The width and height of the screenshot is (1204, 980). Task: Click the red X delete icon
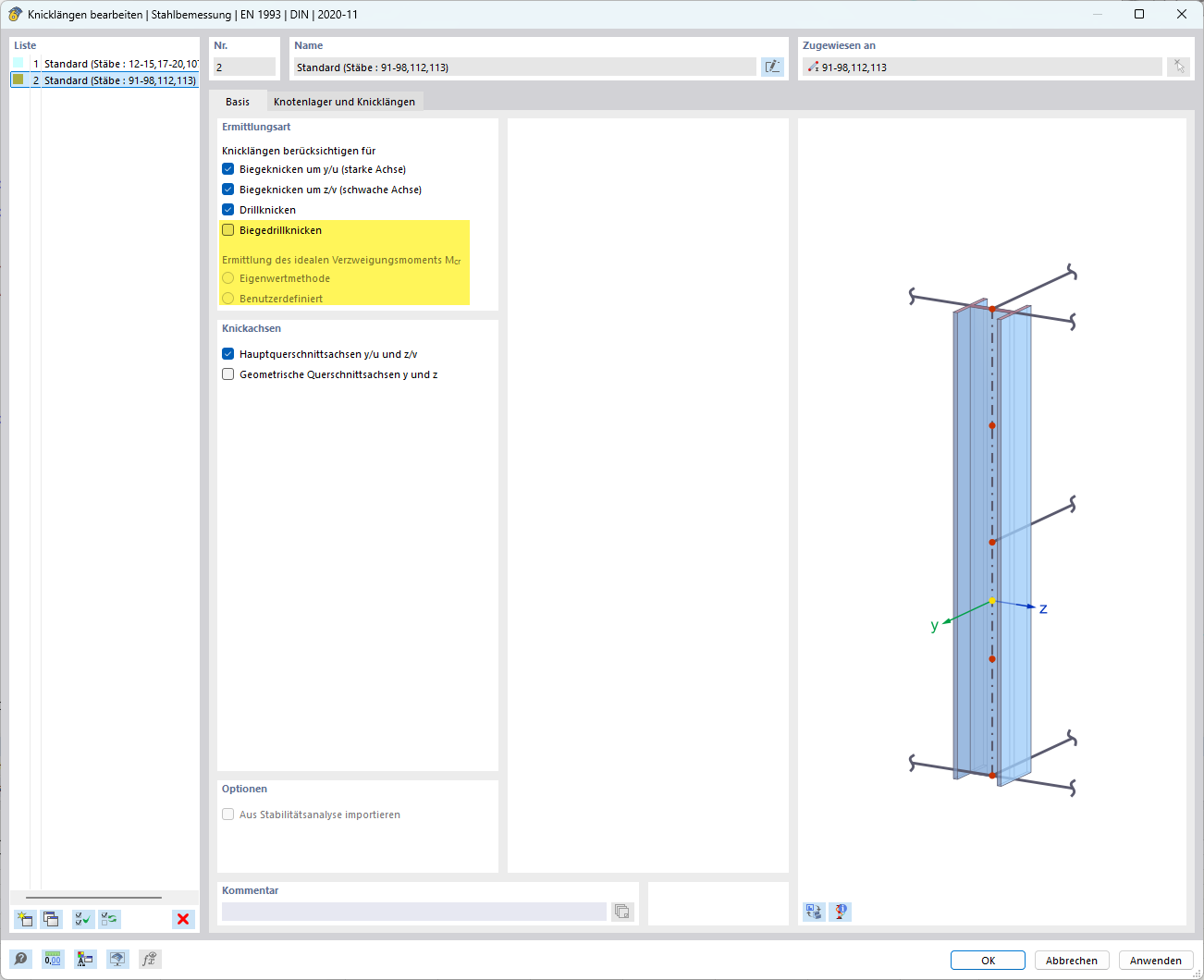183,919
